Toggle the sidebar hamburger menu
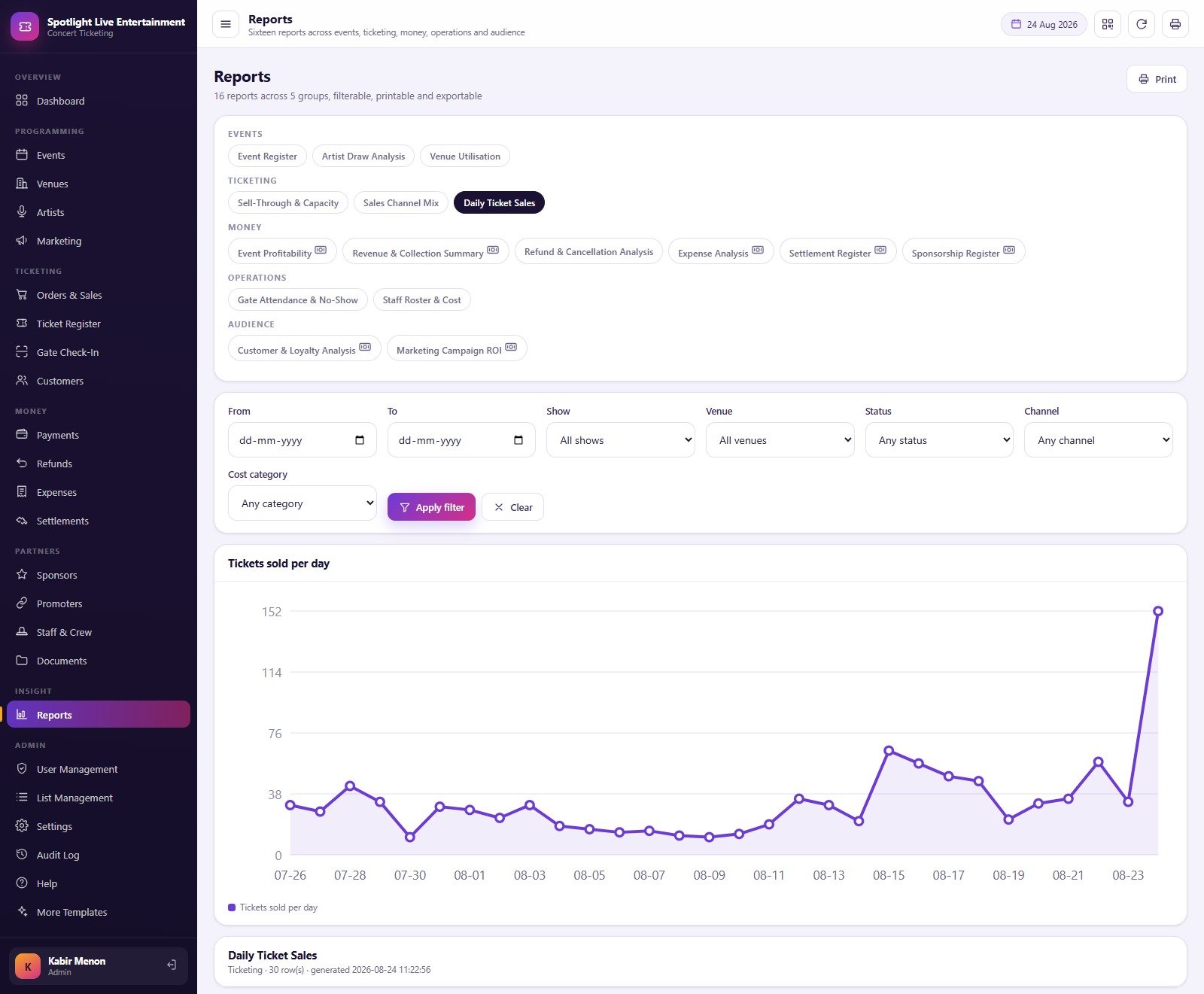Image resolution: width=1204 pixels, height=994 pixels. click(225, 24)
